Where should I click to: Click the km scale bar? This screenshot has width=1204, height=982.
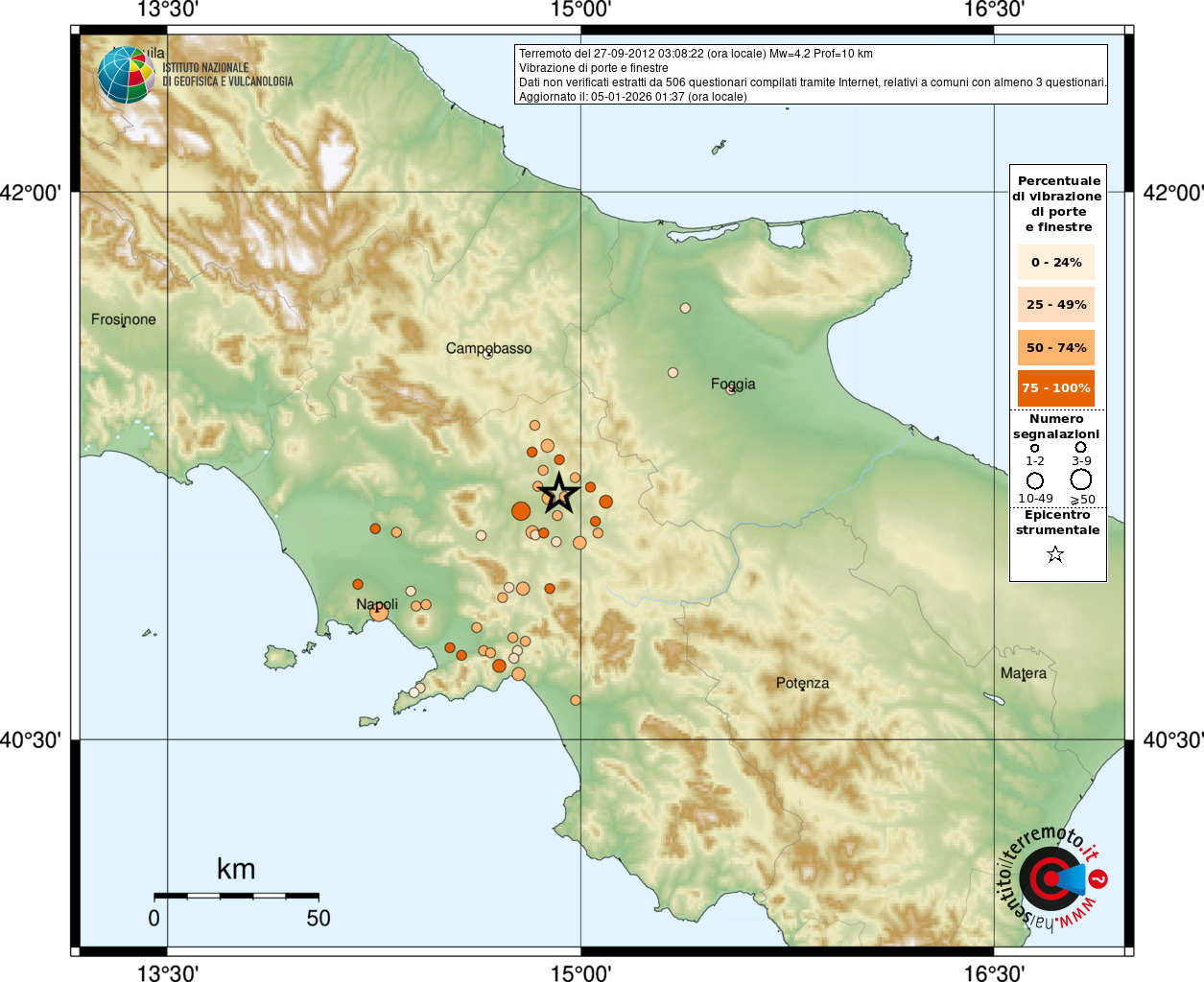236,896
